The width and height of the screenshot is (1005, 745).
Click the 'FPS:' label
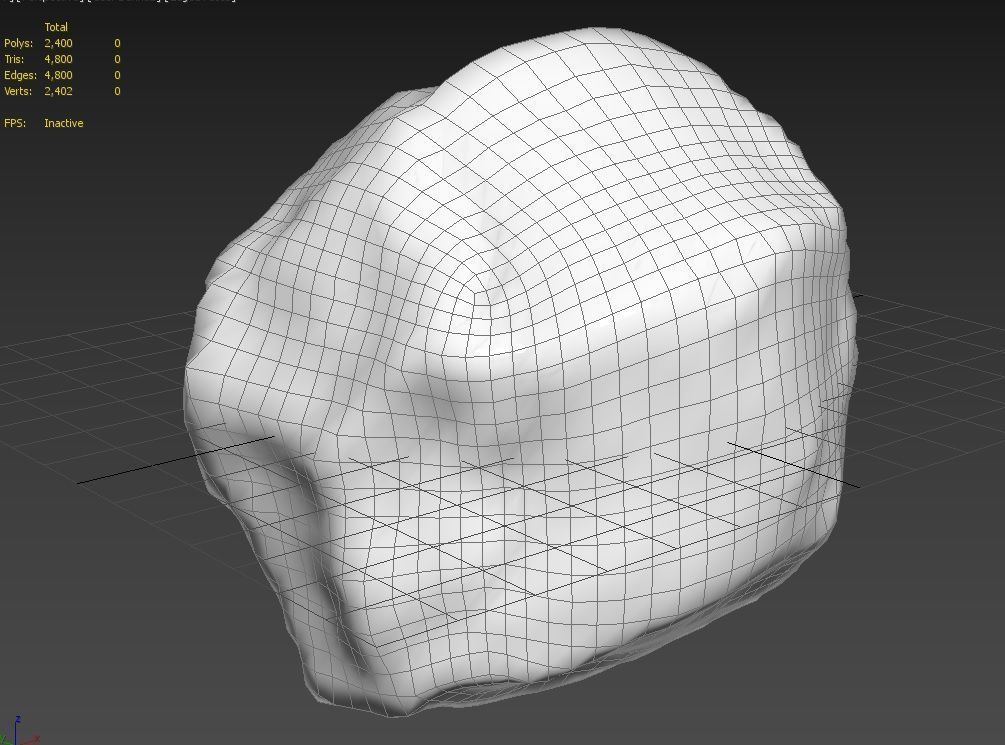pyautogui.click(x=15, y=123)
